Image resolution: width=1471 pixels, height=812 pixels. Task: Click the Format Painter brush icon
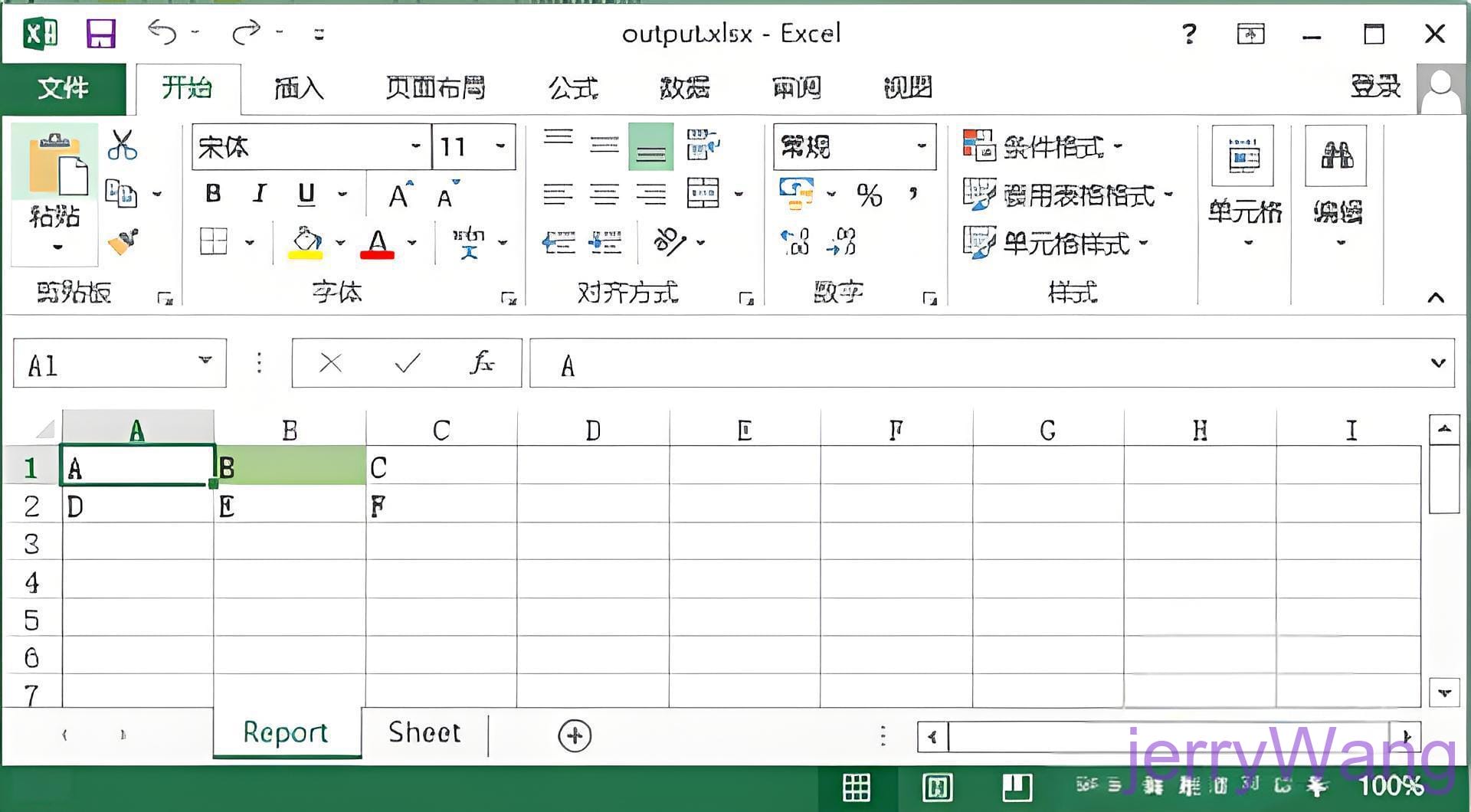123,242
